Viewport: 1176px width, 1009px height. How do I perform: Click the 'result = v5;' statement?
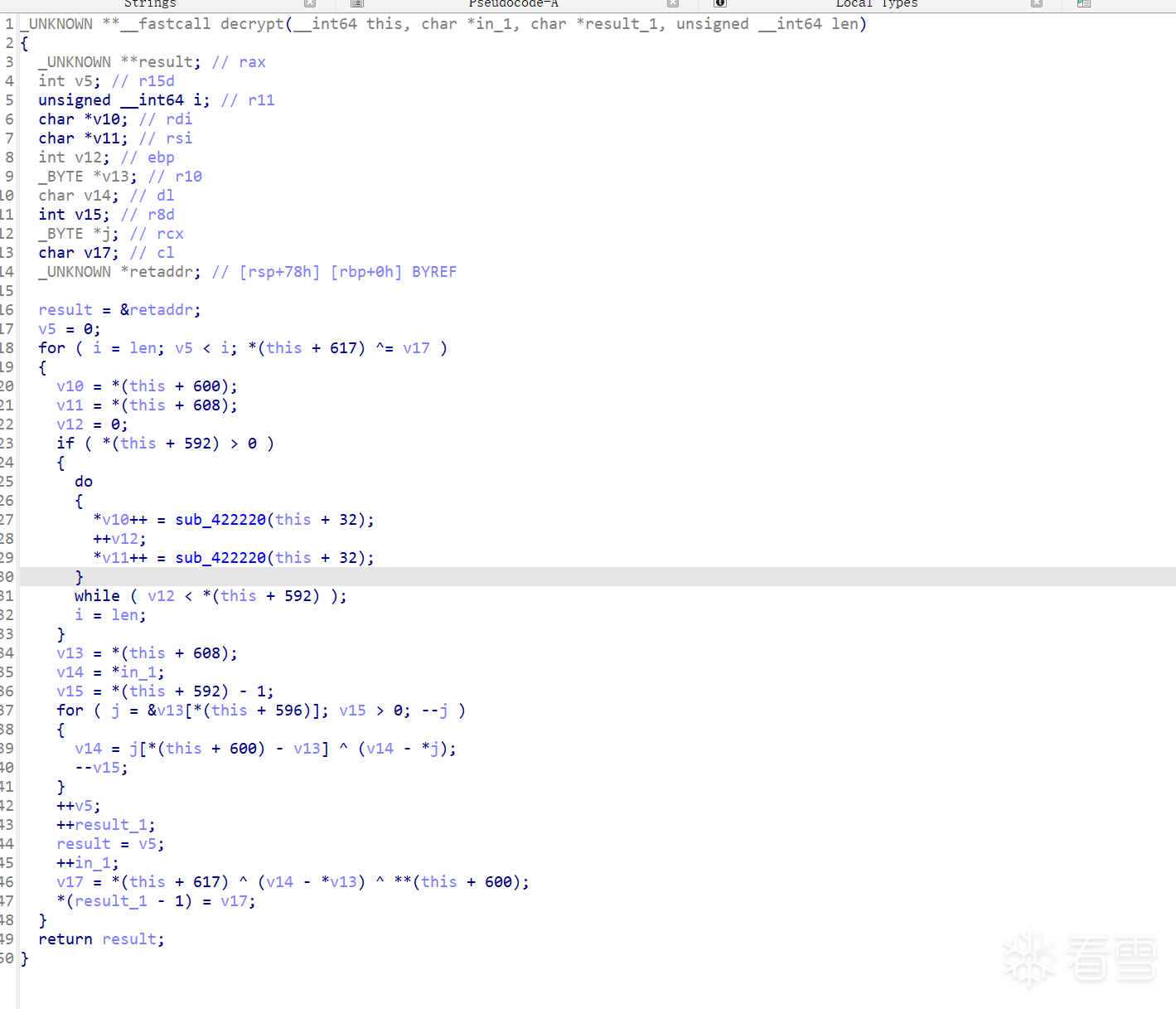110,844
